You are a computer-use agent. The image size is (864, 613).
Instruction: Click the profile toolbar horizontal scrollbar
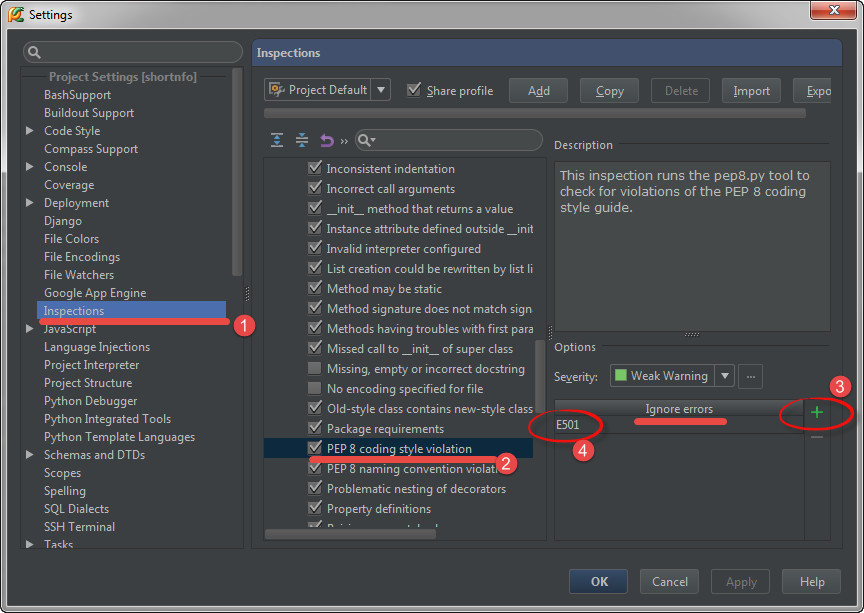point(534,113)
